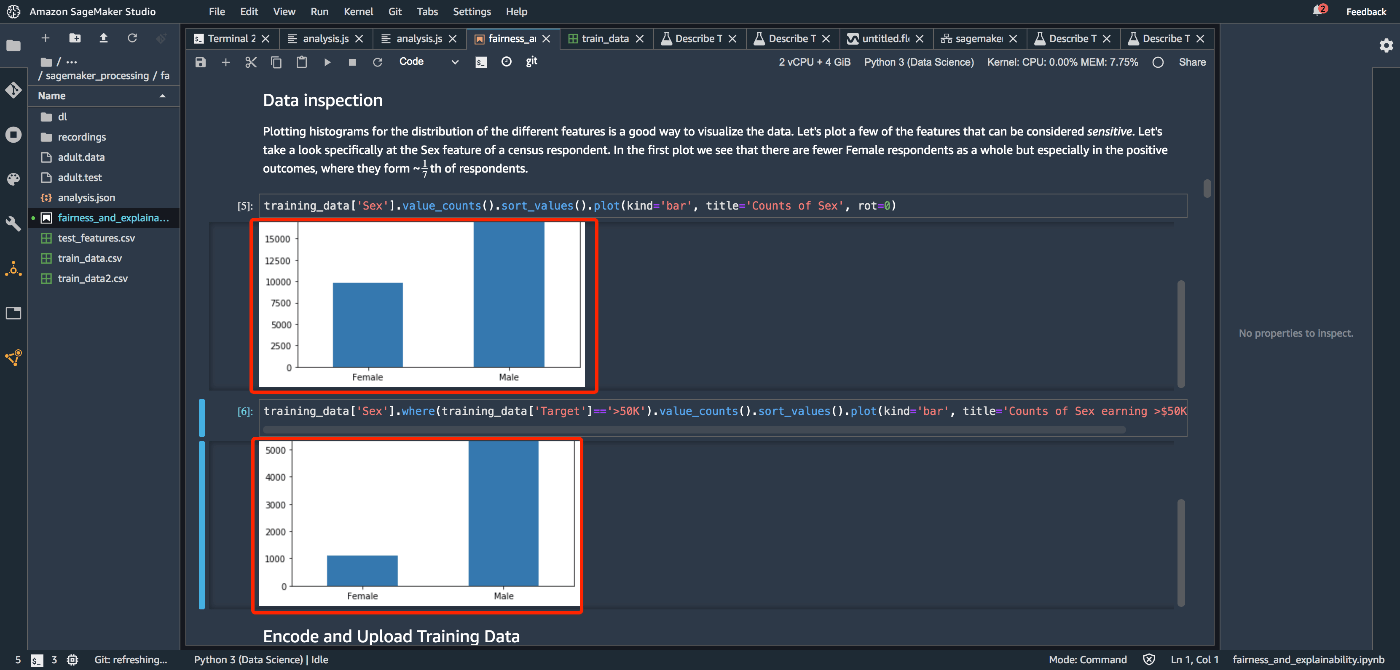Open the File Browser sidebar icon
This screenshot has width=1400, height=670.
[13, 46]
